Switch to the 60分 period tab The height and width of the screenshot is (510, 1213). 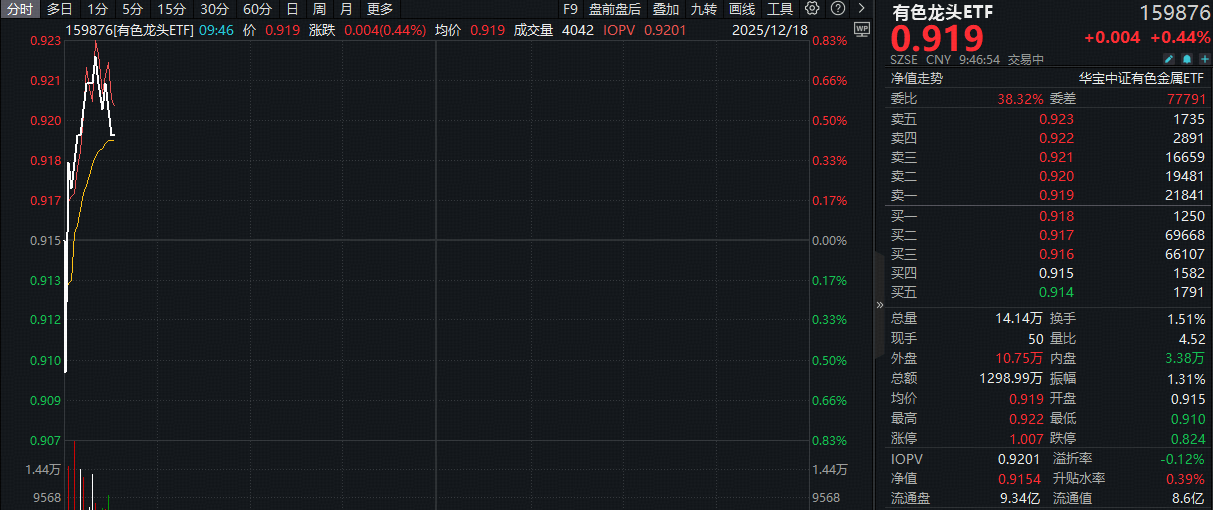[257, 9]
